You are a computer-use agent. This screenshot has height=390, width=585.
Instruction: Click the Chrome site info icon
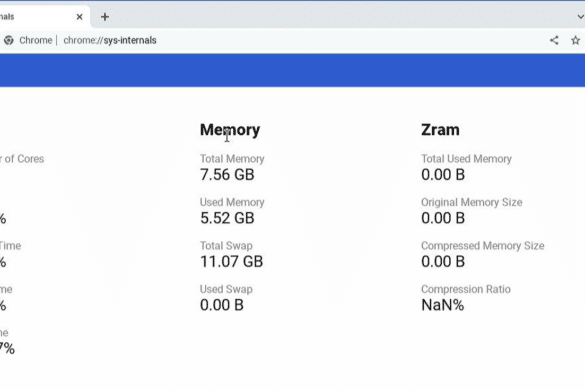9,40
